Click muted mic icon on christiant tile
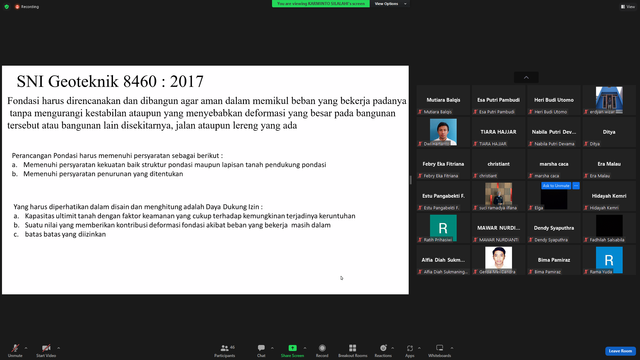The height and width of the screenshot is (360, 640). pyautogui.click(x=476, y=176)
